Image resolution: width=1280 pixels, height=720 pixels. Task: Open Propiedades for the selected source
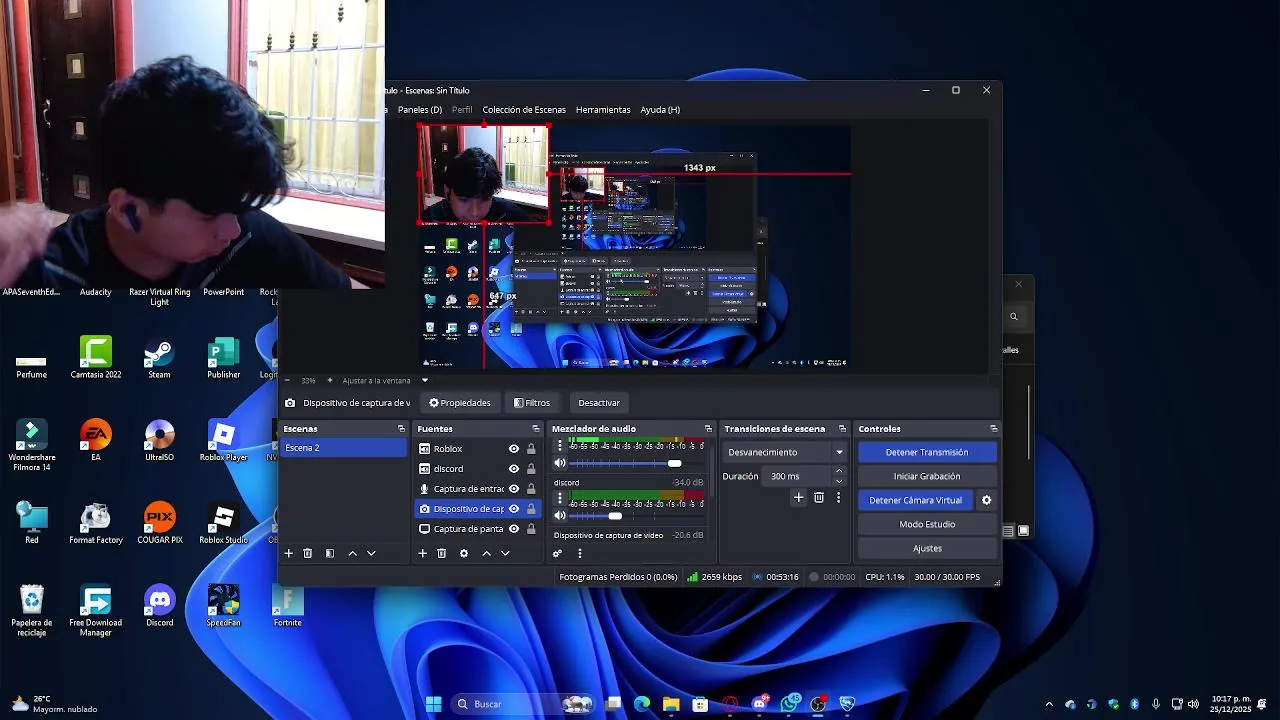pos(460,403)
